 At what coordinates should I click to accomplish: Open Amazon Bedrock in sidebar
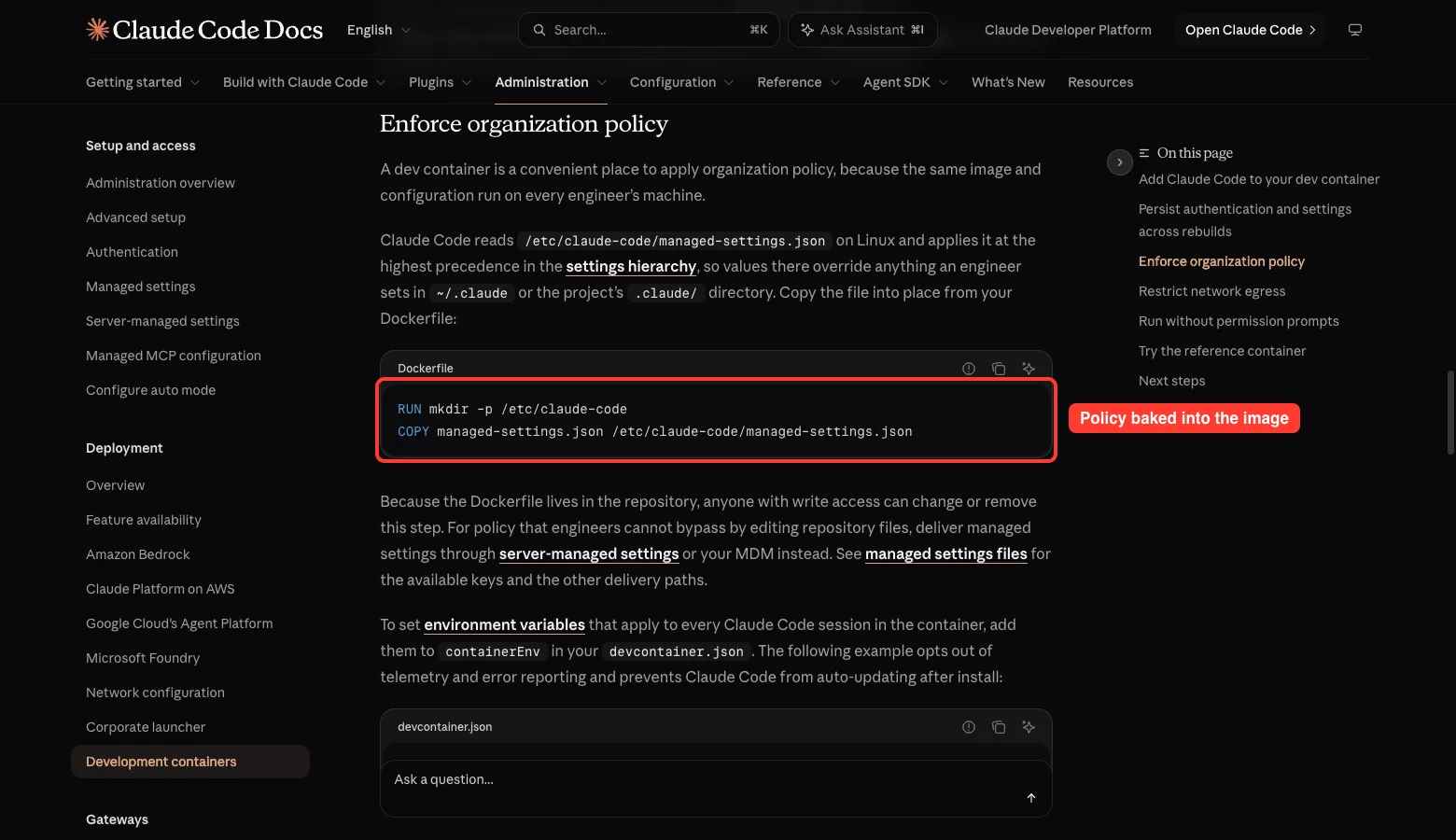point(138,554)
